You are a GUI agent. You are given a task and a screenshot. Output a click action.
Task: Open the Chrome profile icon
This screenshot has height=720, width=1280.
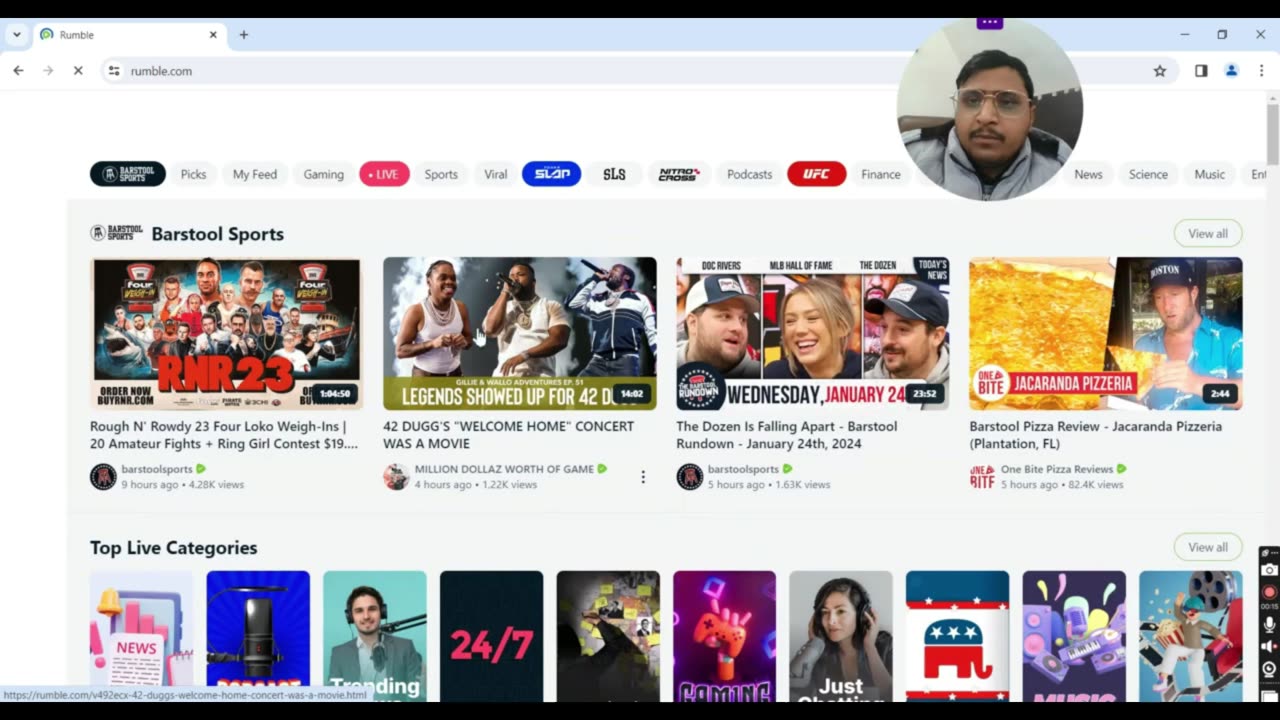tap(1231, 71)
